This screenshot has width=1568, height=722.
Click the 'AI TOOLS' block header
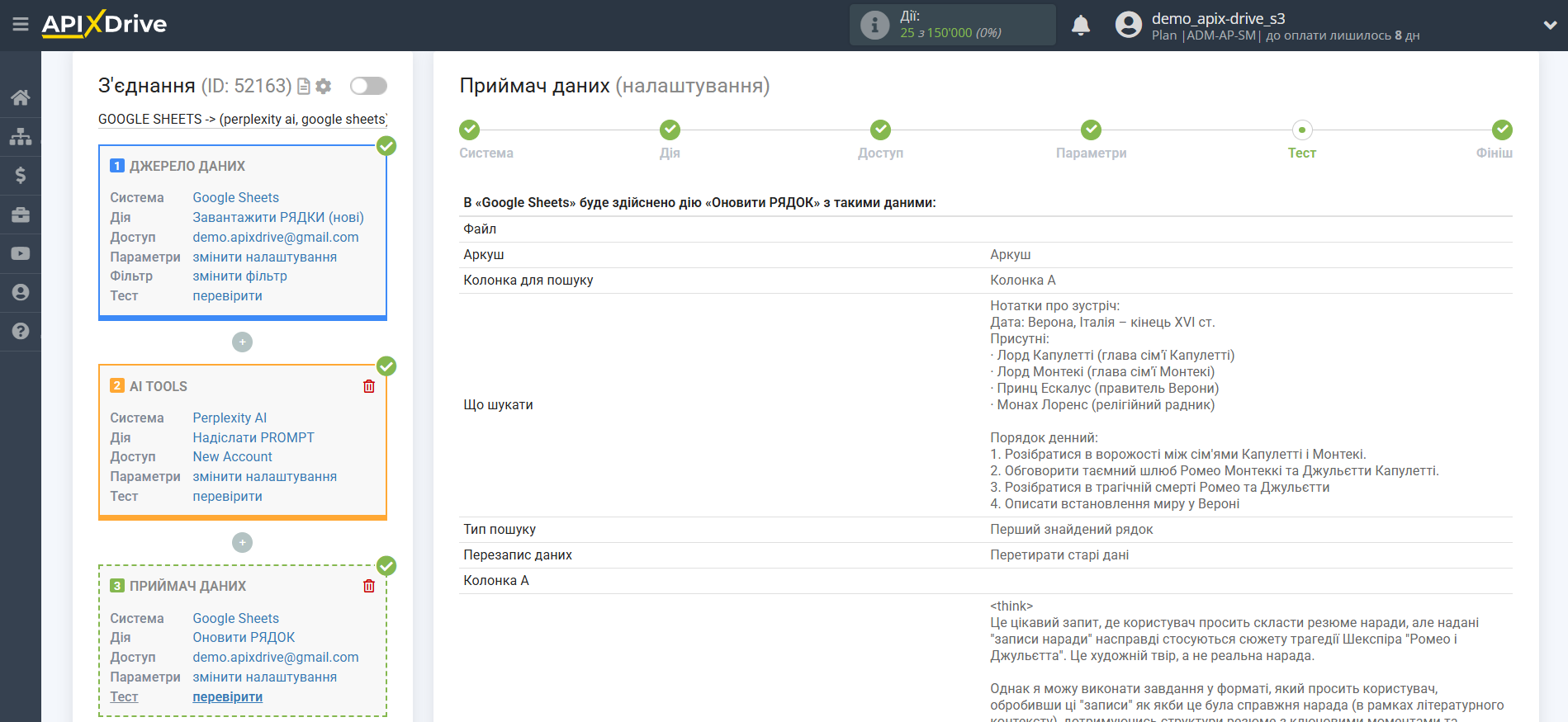(159, 386)
